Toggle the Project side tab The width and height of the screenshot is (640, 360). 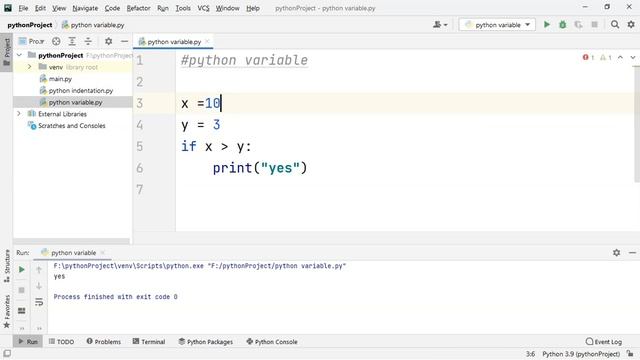7,52
